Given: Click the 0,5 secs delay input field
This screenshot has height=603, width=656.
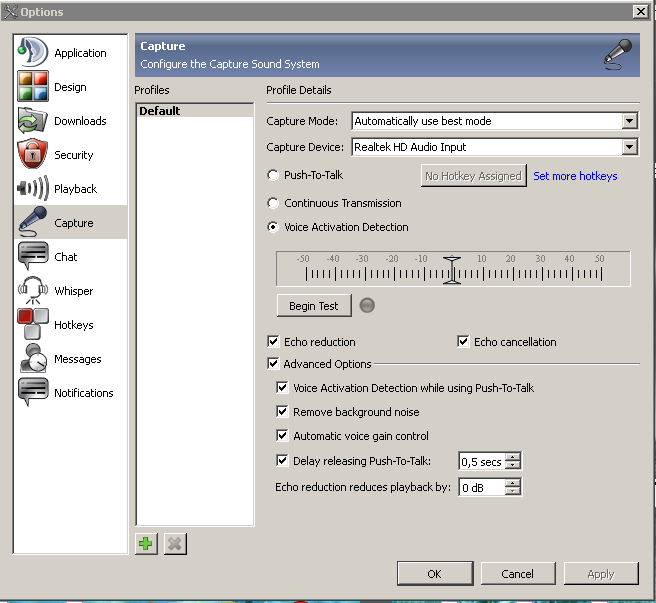Looking at the screenshot, I should coord(482,462).
